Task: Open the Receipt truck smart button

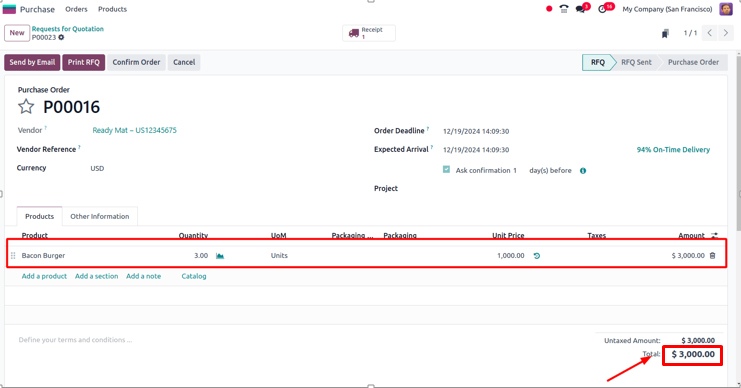Action: click(369, 33)
